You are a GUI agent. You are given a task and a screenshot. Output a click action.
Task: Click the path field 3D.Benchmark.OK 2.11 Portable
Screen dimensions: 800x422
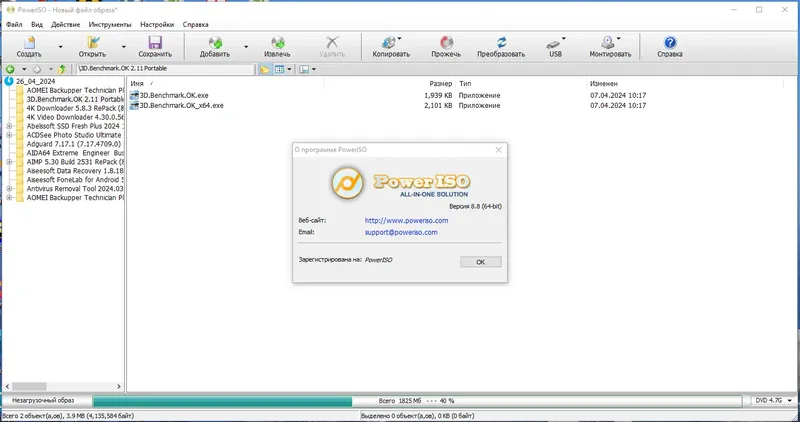point(166,69)
